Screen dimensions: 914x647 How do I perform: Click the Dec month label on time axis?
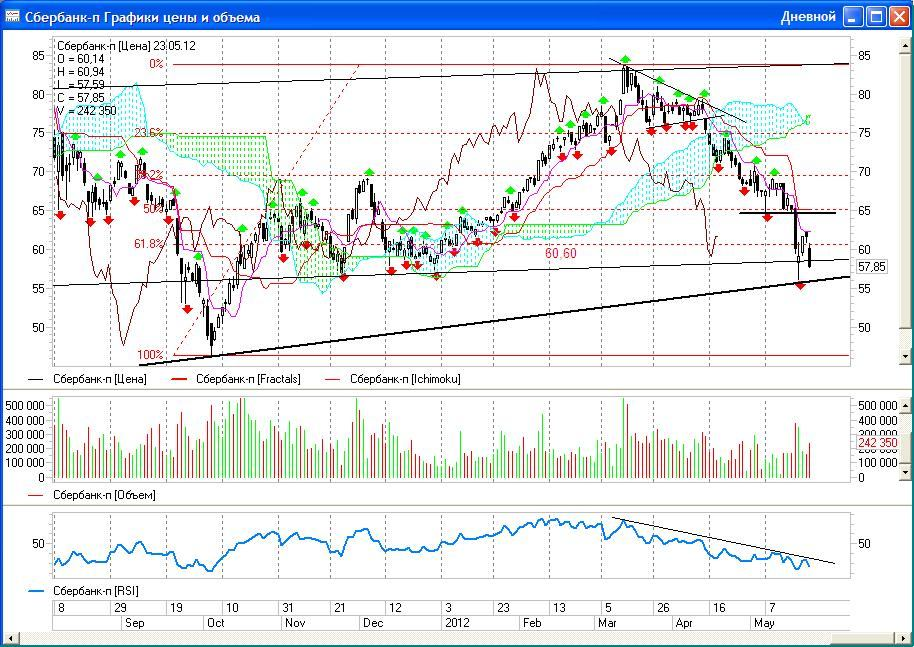coord(373,623)
